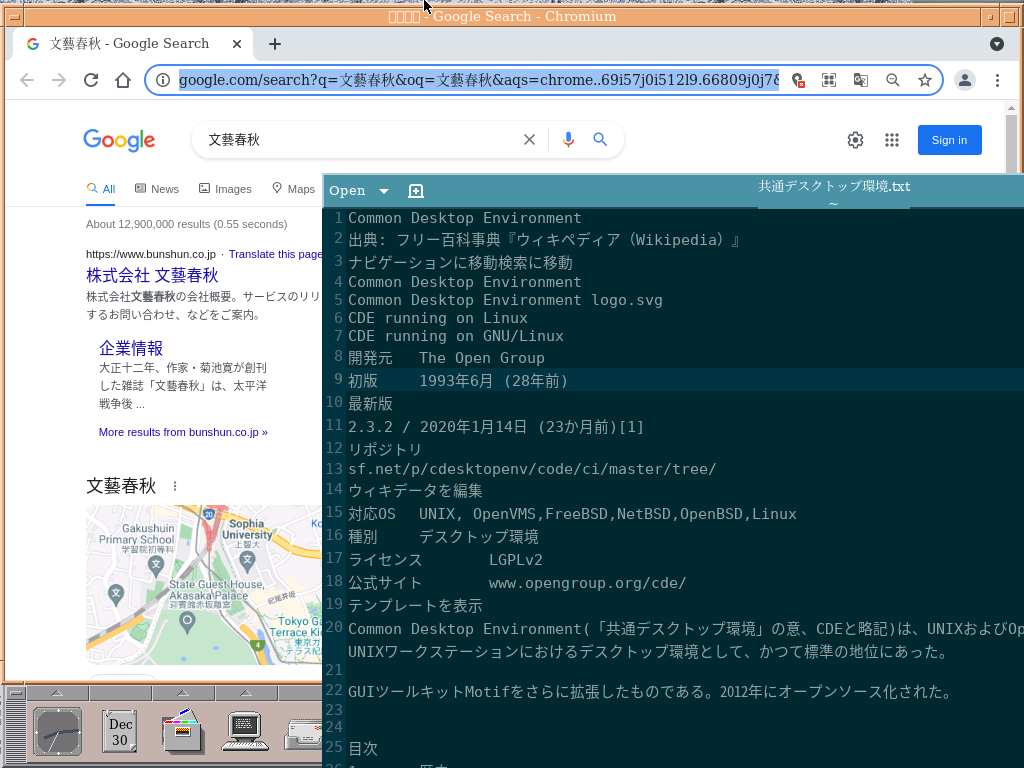This screenshot has height=768, width=1024.
Task: Expand the Open dropdown arrow in editor
Action: 384,191
